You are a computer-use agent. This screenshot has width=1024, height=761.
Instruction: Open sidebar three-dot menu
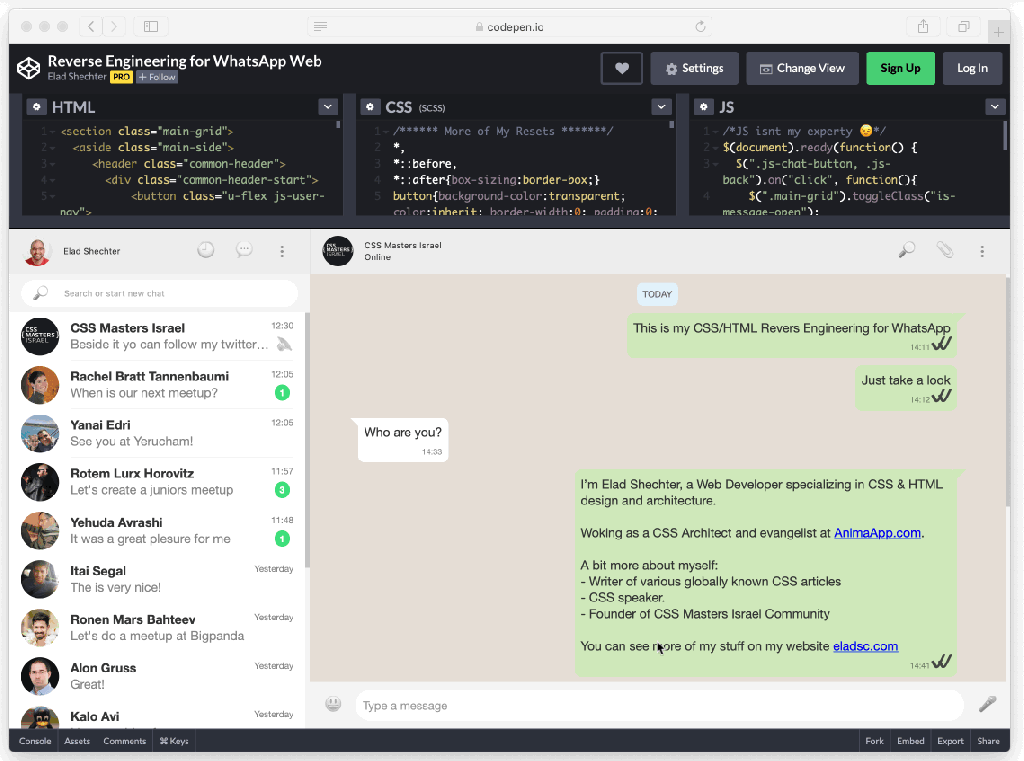tap(282, 251)
